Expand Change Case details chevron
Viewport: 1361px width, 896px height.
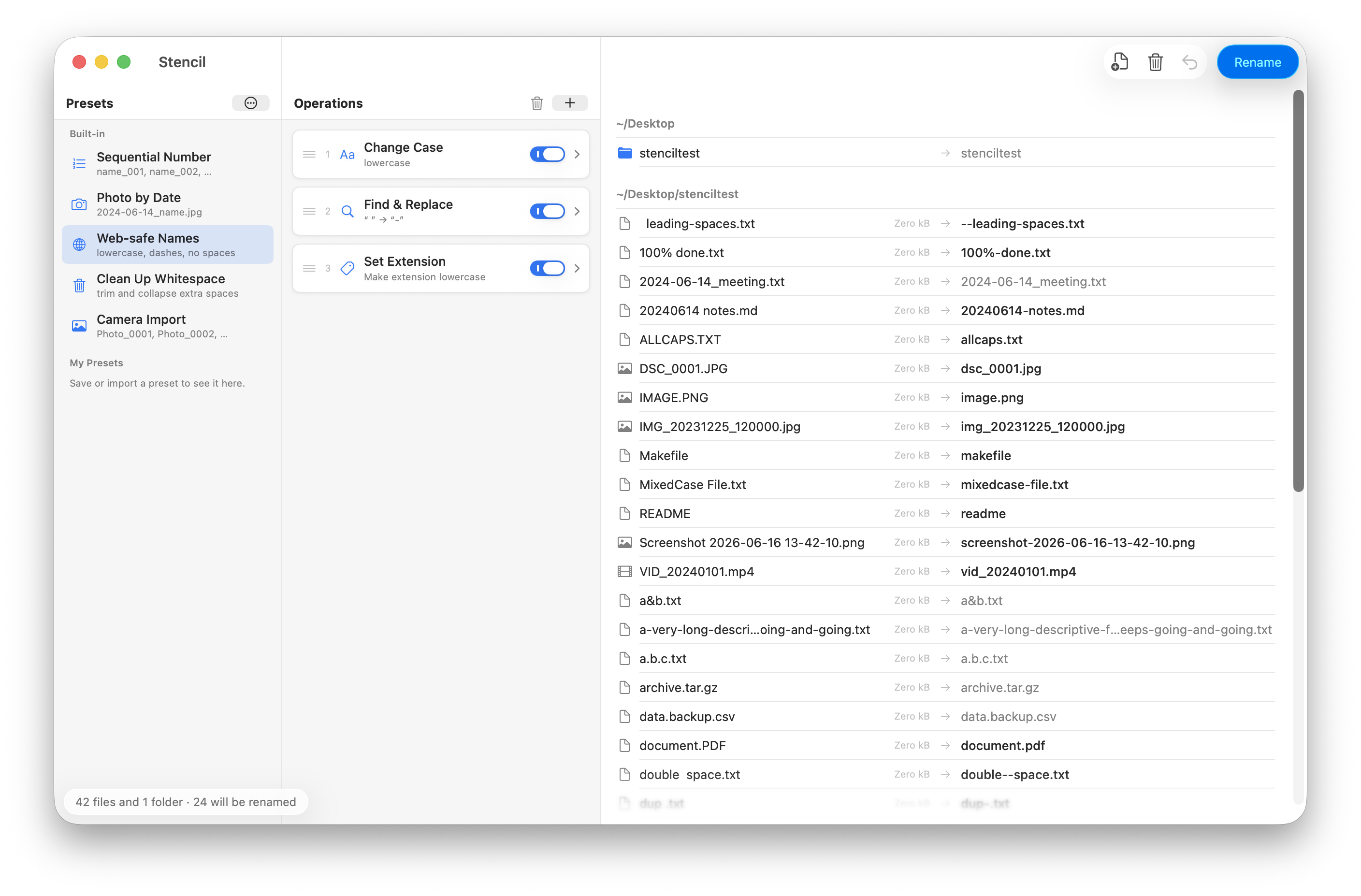point(577,154)
